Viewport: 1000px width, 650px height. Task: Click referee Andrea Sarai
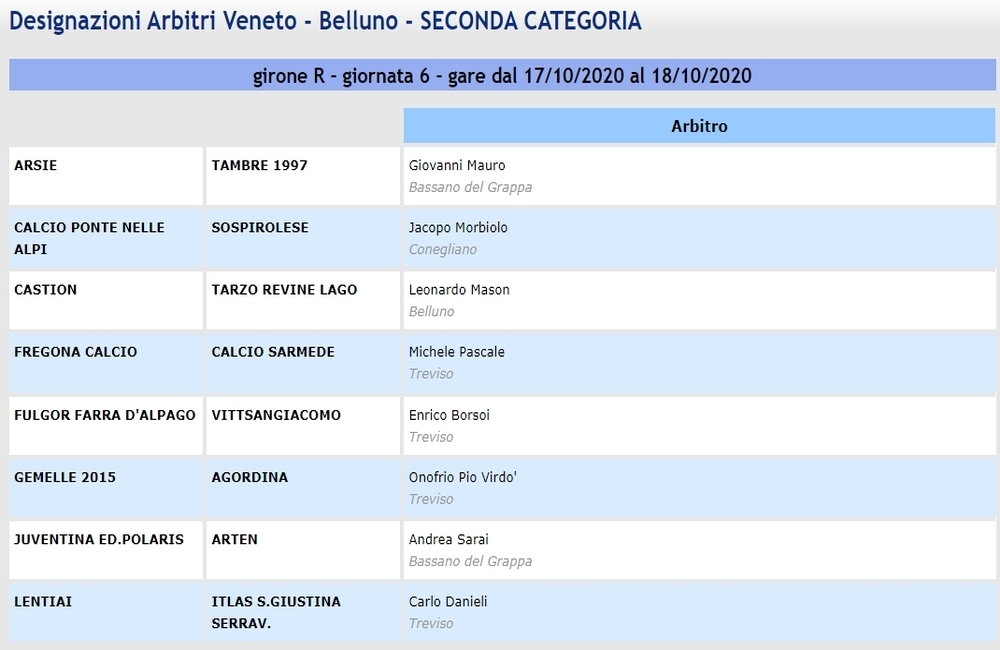click(448, 540)
